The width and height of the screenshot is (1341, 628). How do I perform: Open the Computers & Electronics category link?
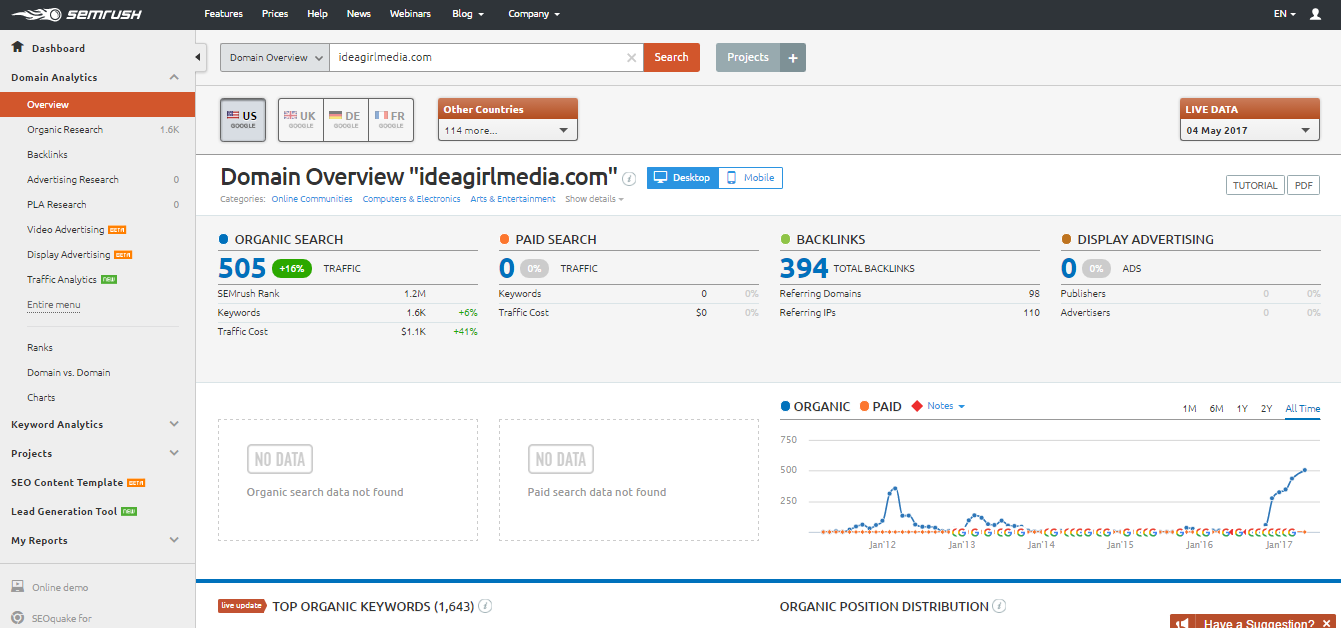point(411,199)
